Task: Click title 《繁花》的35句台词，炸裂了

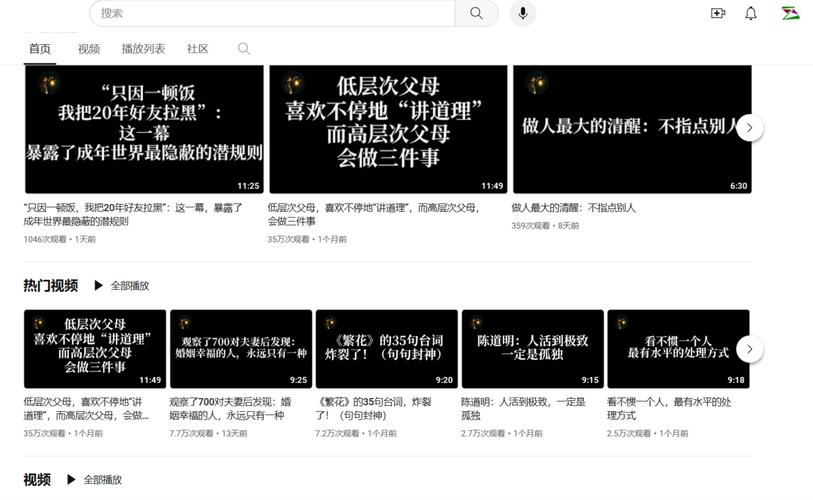Action: 373,409
